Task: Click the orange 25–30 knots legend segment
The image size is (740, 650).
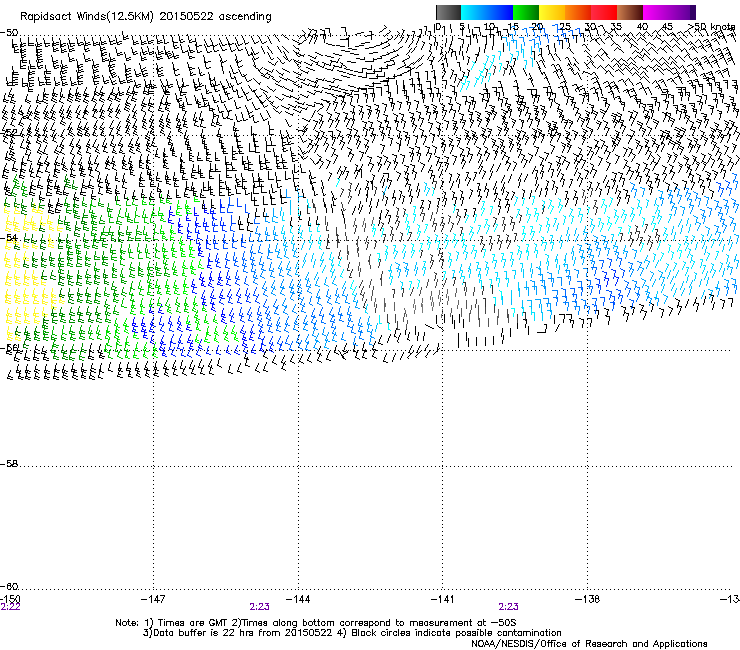Action: coord(578,12)
